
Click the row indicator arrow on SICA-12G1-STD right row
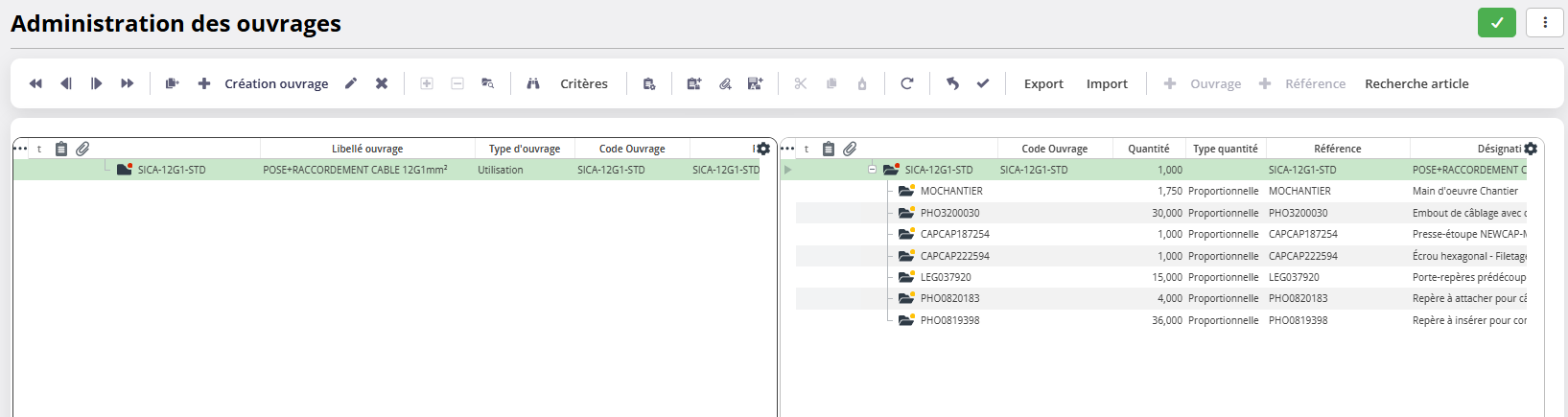pyautogui.click(x=788, y=170)
